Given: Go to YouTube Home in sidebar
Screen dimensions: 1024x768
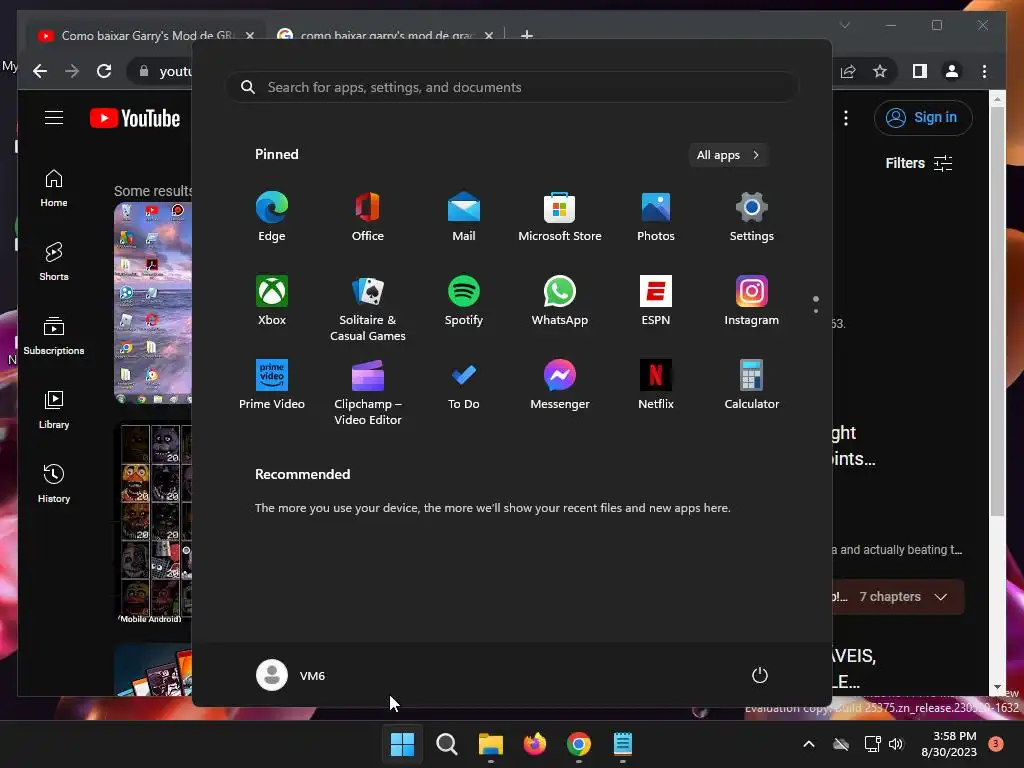Looking at the screenshot, I should pyautogui.click(x=54, y=188).
